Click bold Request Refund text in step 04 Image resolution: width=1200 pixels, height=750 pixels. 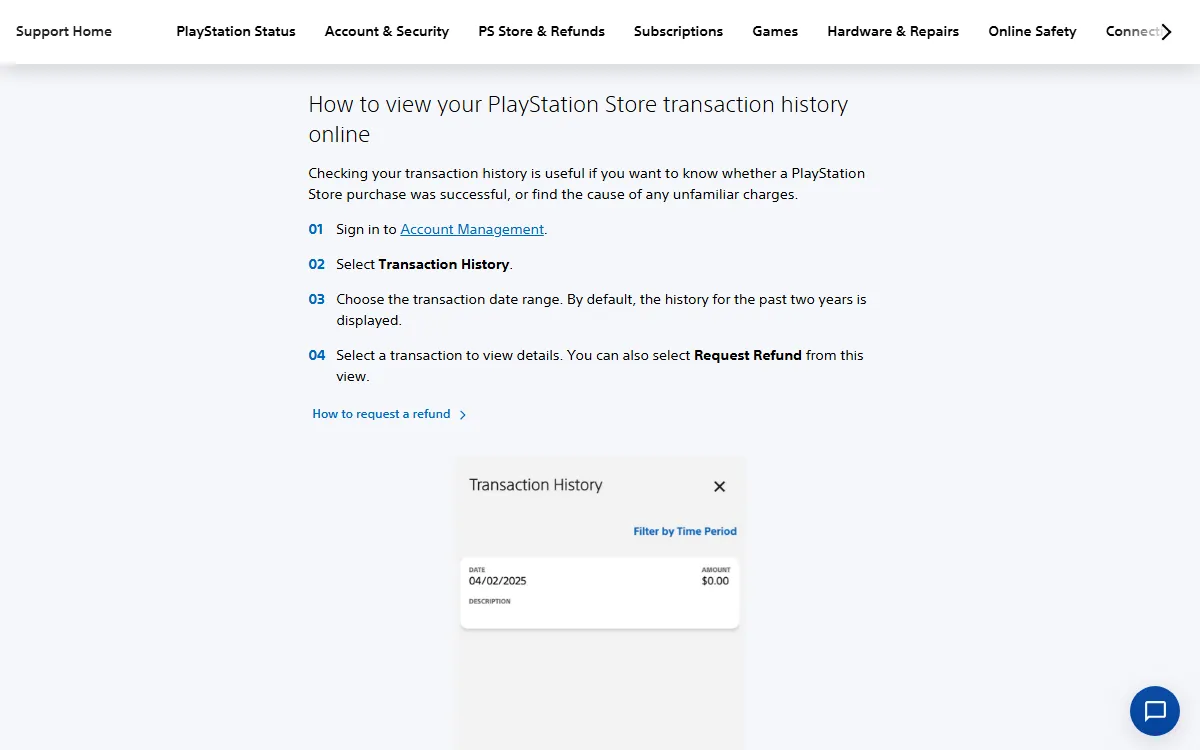[x=748, y=355]
